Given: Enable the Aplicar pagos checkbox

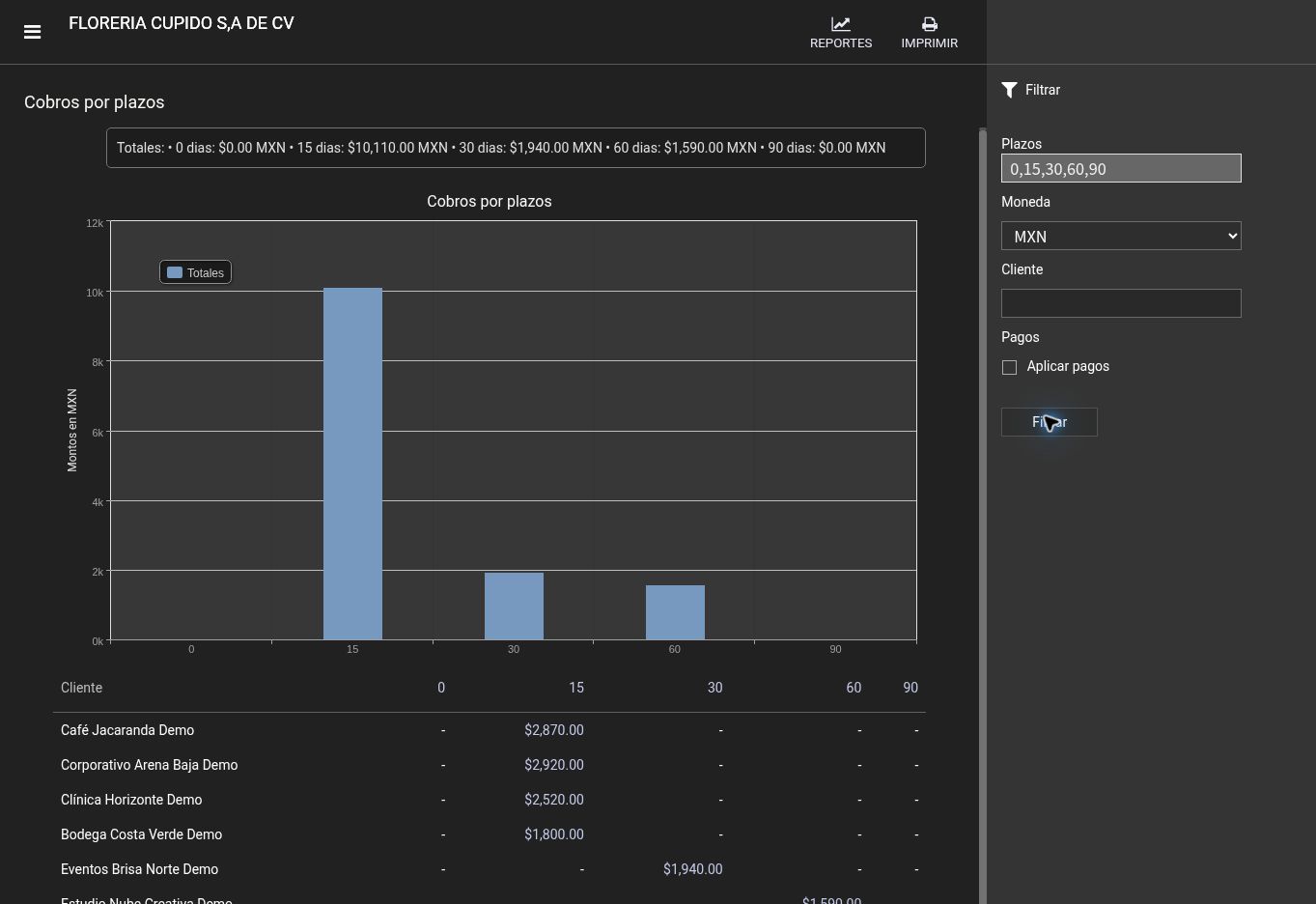Looking at the screenshot, I should (1009, 367).
